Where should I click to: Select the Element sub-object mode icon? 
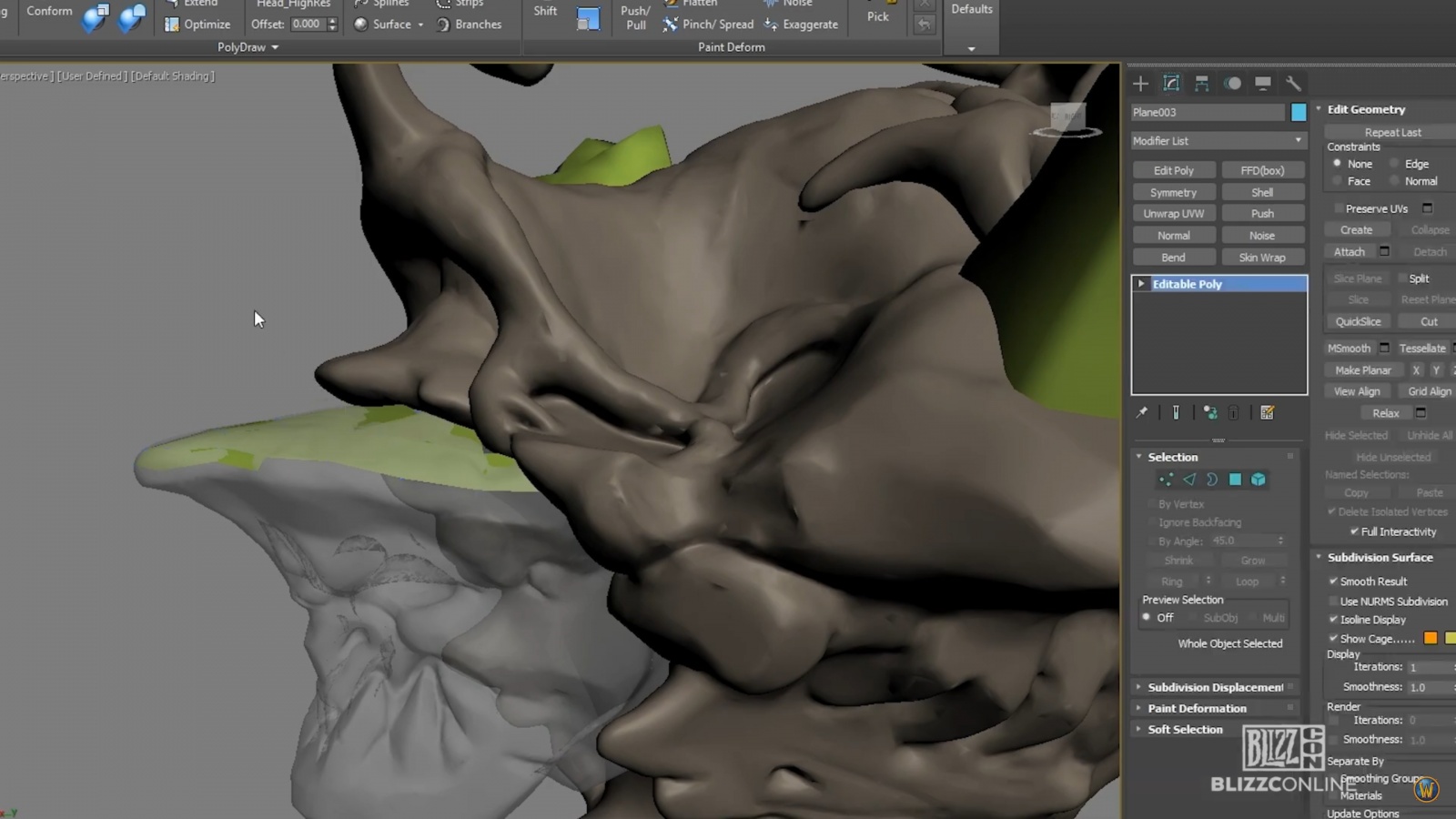click(x=1259, y=480)
